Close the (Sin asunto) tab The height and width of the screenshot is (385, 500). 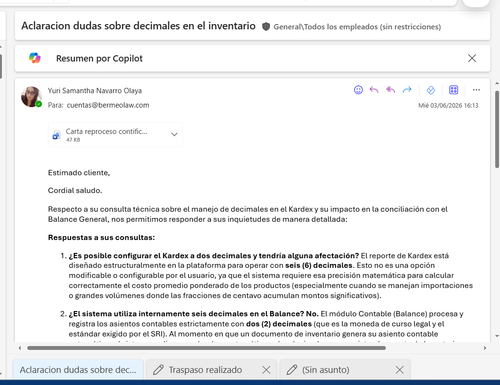[x=399, y=370]
